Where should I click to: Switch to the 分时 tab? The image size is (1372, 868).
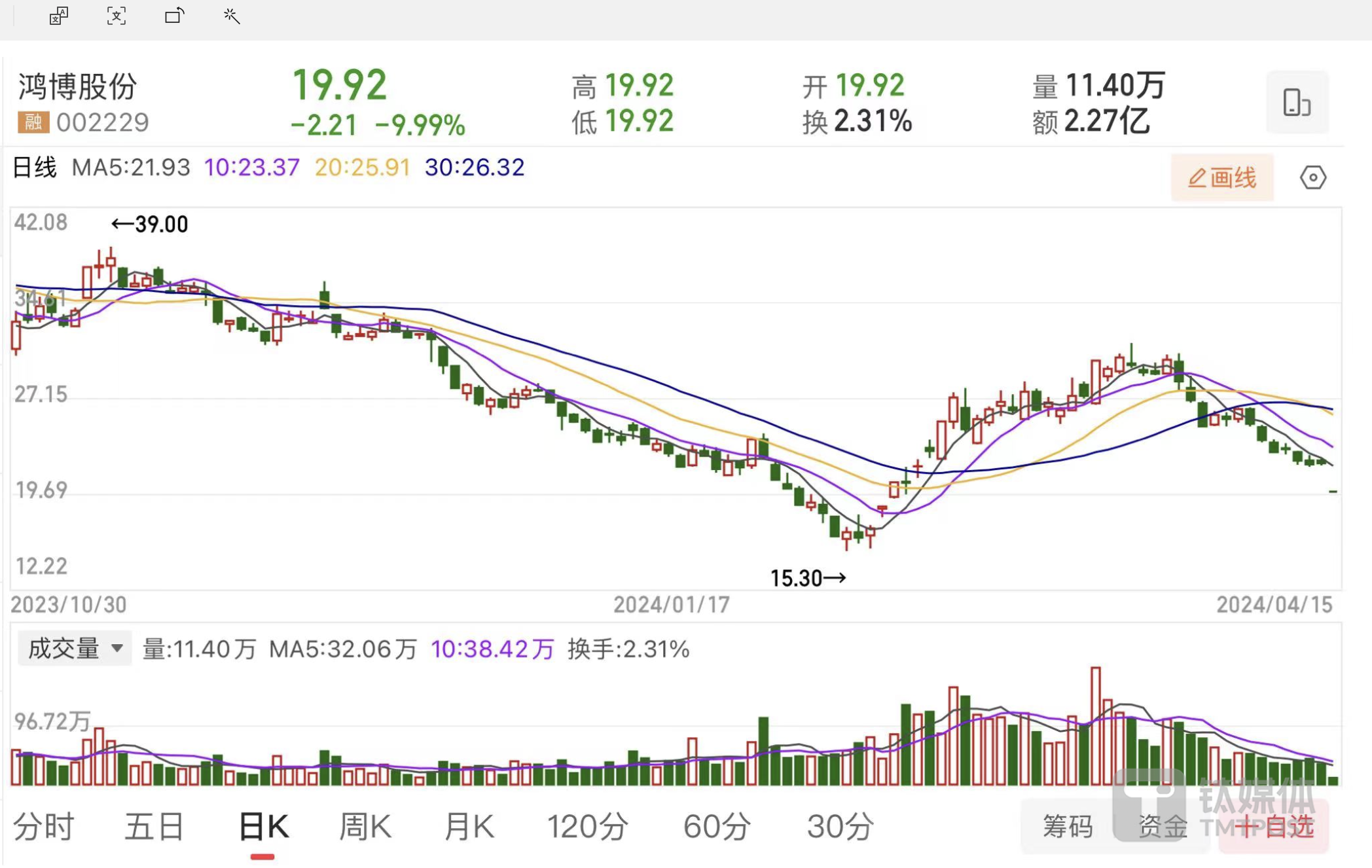44,826
